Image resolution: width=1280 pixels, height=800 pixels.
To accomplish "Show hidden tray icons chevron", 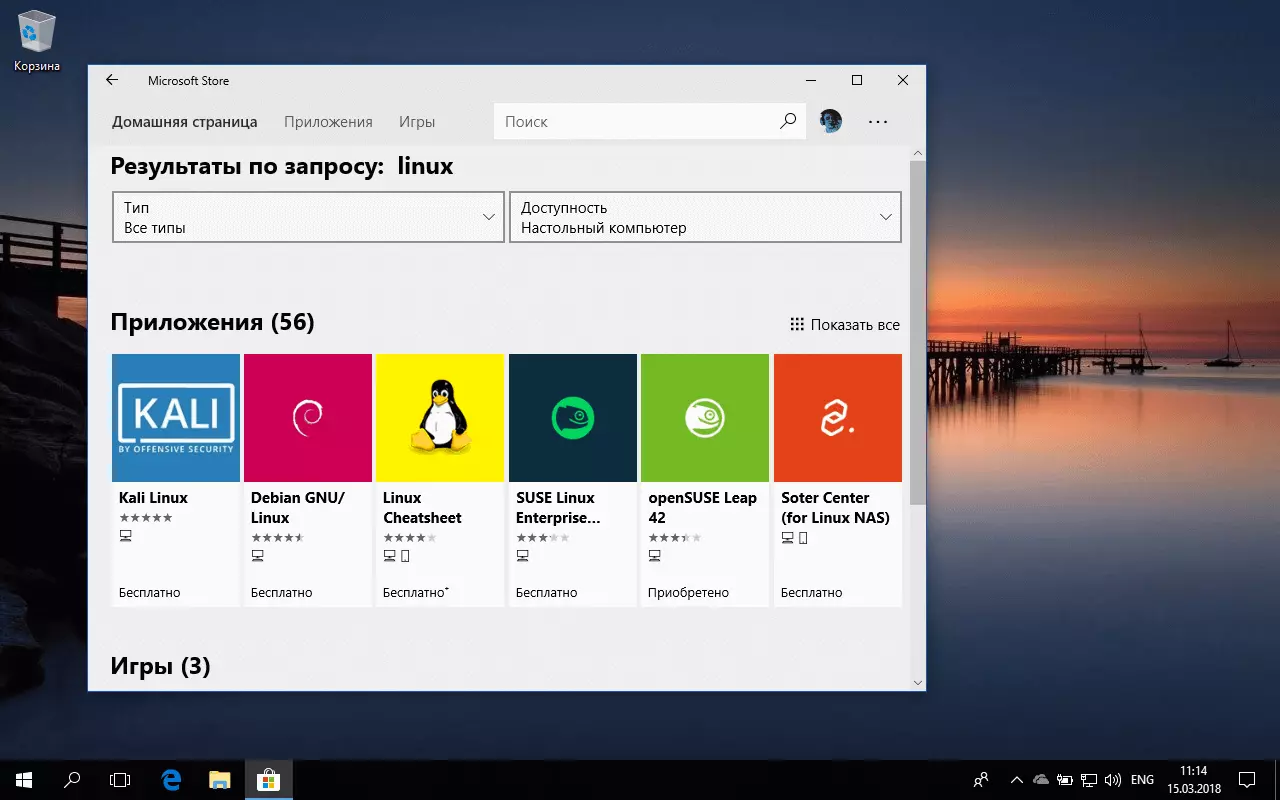I will pyautogui.click(x=1016, y=779).
